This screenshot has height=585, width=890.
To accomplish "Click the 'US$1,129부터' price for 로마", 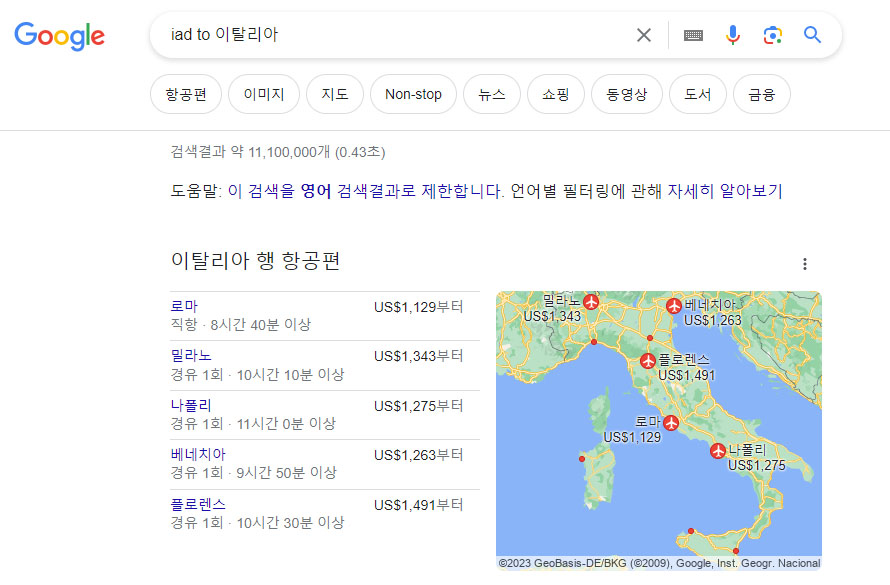I will (x=419, y=307).
